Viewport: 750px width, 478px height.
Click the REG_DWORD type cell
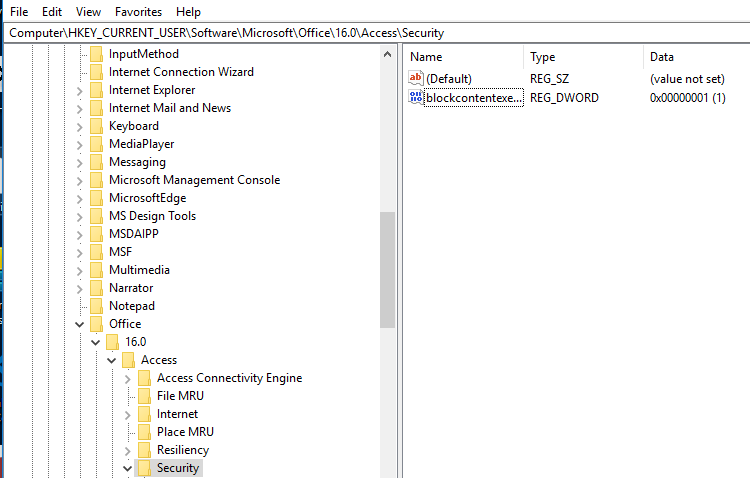click(x=564, y=98)
